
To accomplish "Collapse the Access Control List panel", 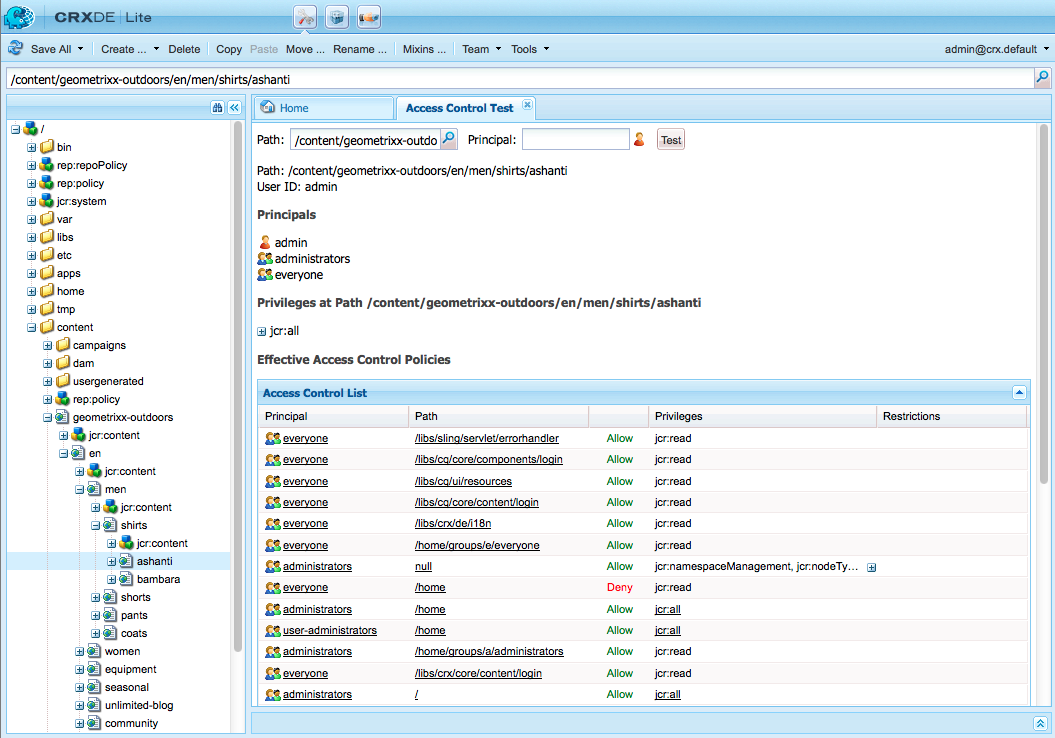I will coord(1018,393).
